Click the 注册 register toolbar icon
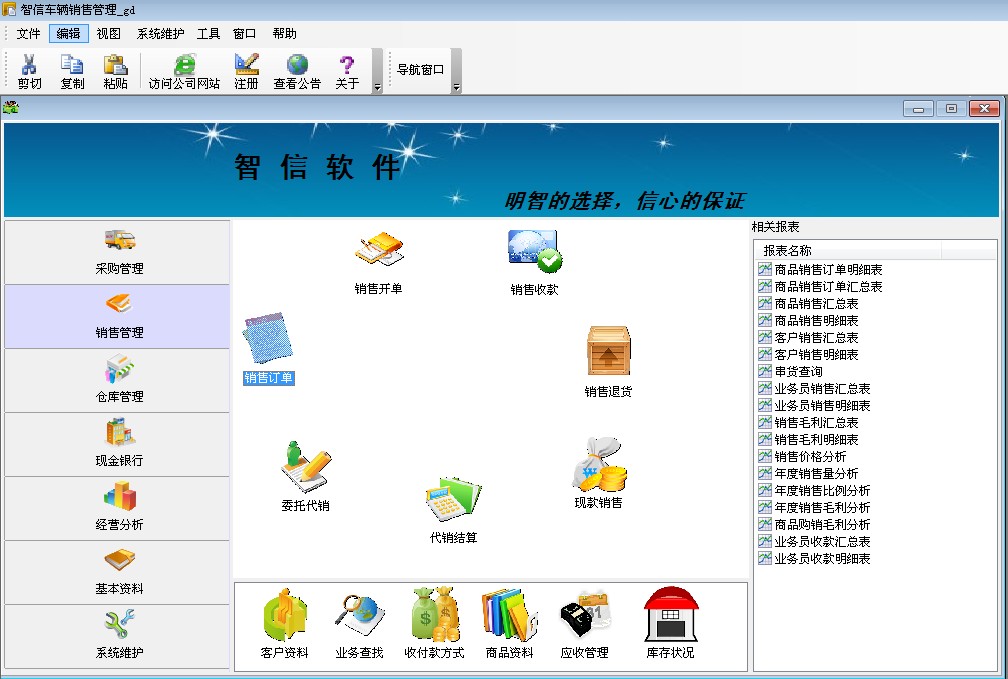The height and width of the screenshot is (679, 1008). coord(246,71)
